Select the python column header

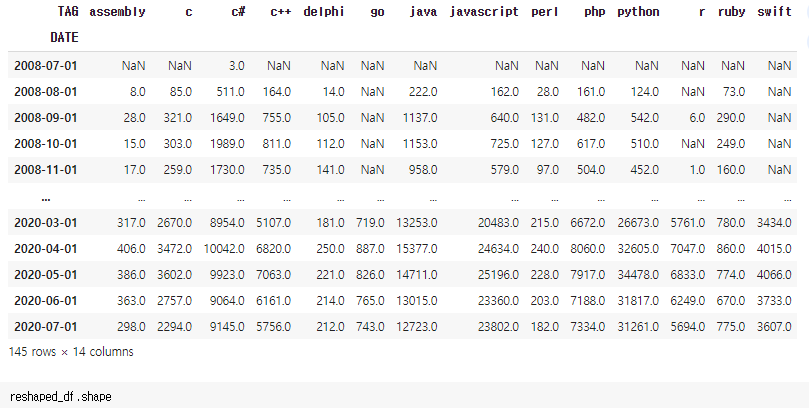tap(638, 12)
